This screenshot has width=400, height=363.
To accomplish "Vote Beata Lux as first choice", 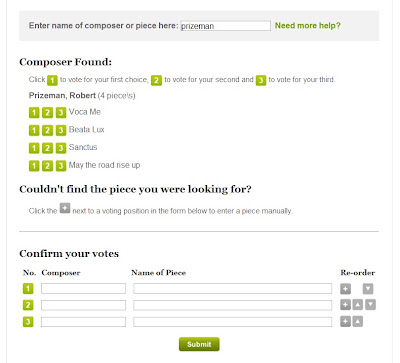I will [x=34, y=130].
